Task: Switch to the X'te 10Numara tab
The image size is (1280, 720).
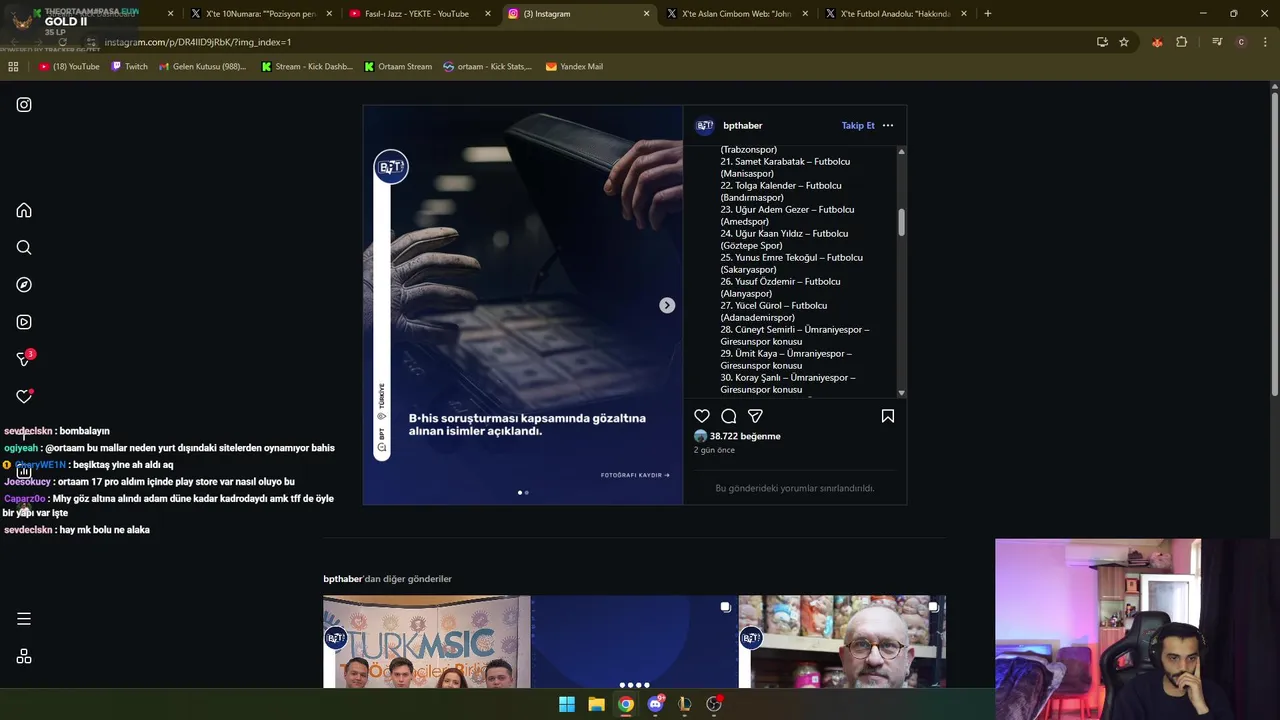Action: coord(261,14)
